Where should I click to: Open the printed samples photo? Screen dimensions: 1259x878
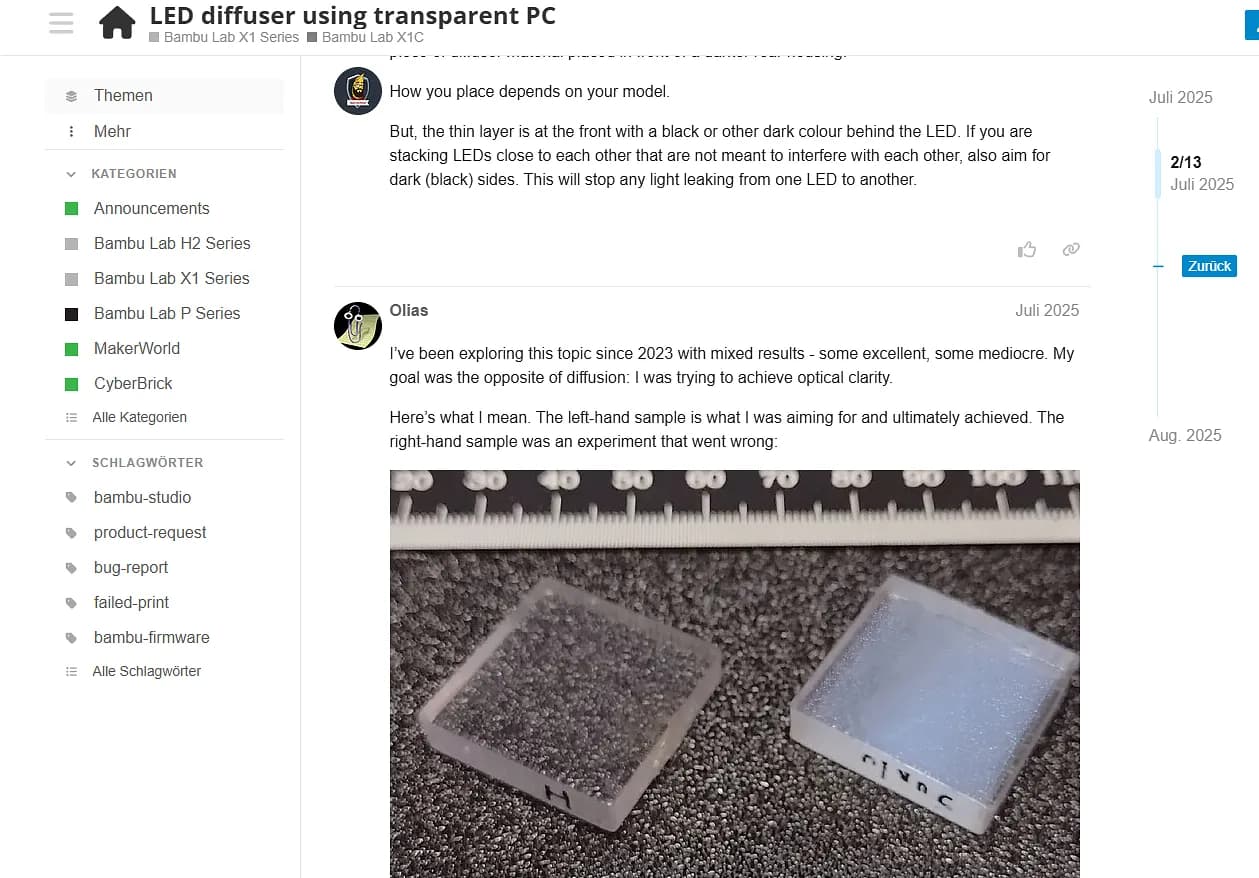tap(735, 674)
